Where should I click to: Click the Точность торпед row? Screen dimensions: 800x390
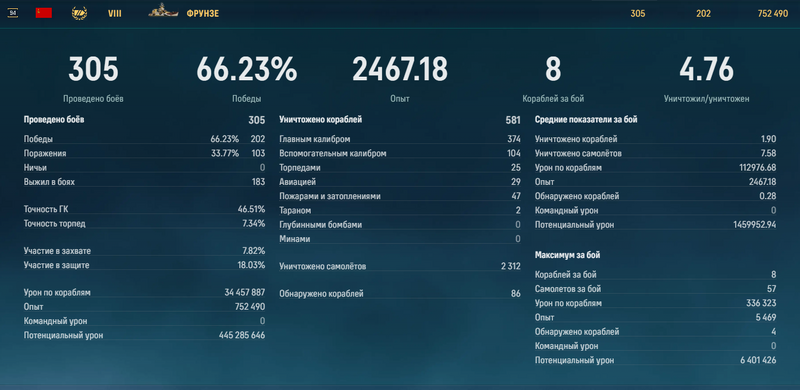[144, 224]
